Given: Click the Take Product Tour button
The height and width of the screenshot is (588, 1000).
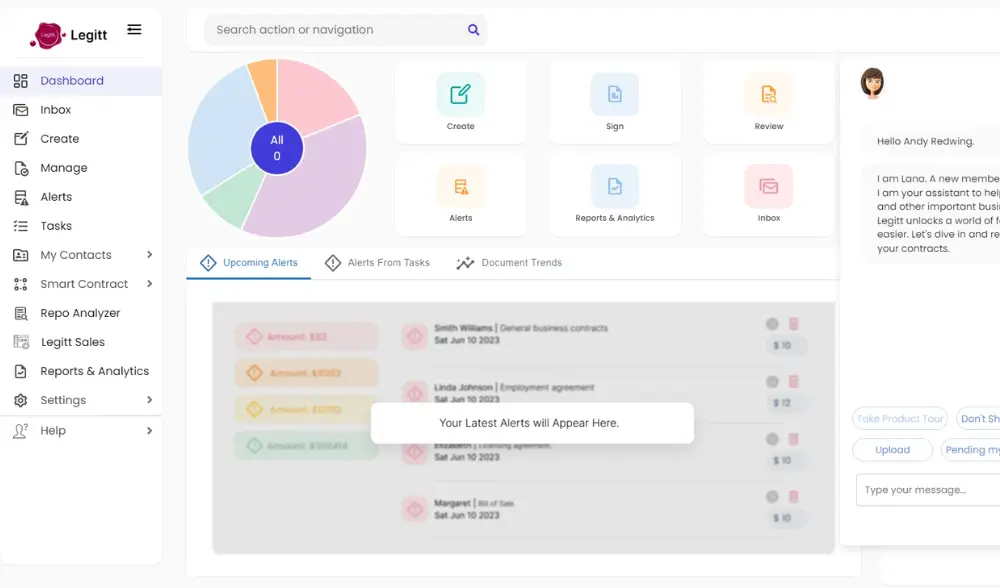Looking at the screenshot, I should pos(900,419).
